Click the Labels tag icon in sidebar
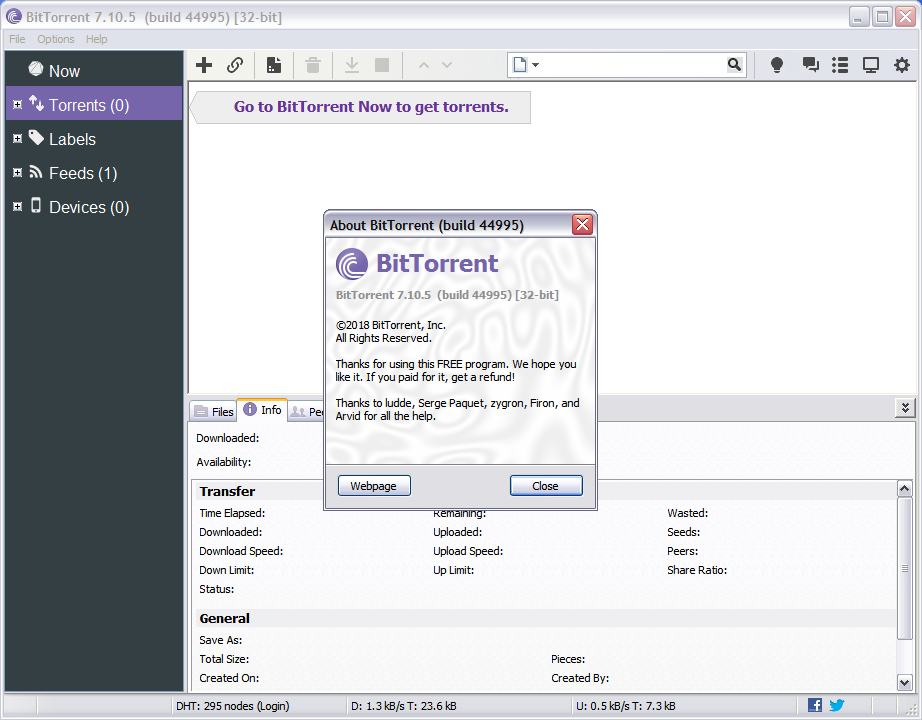922x720 pixels. point(36,138)
